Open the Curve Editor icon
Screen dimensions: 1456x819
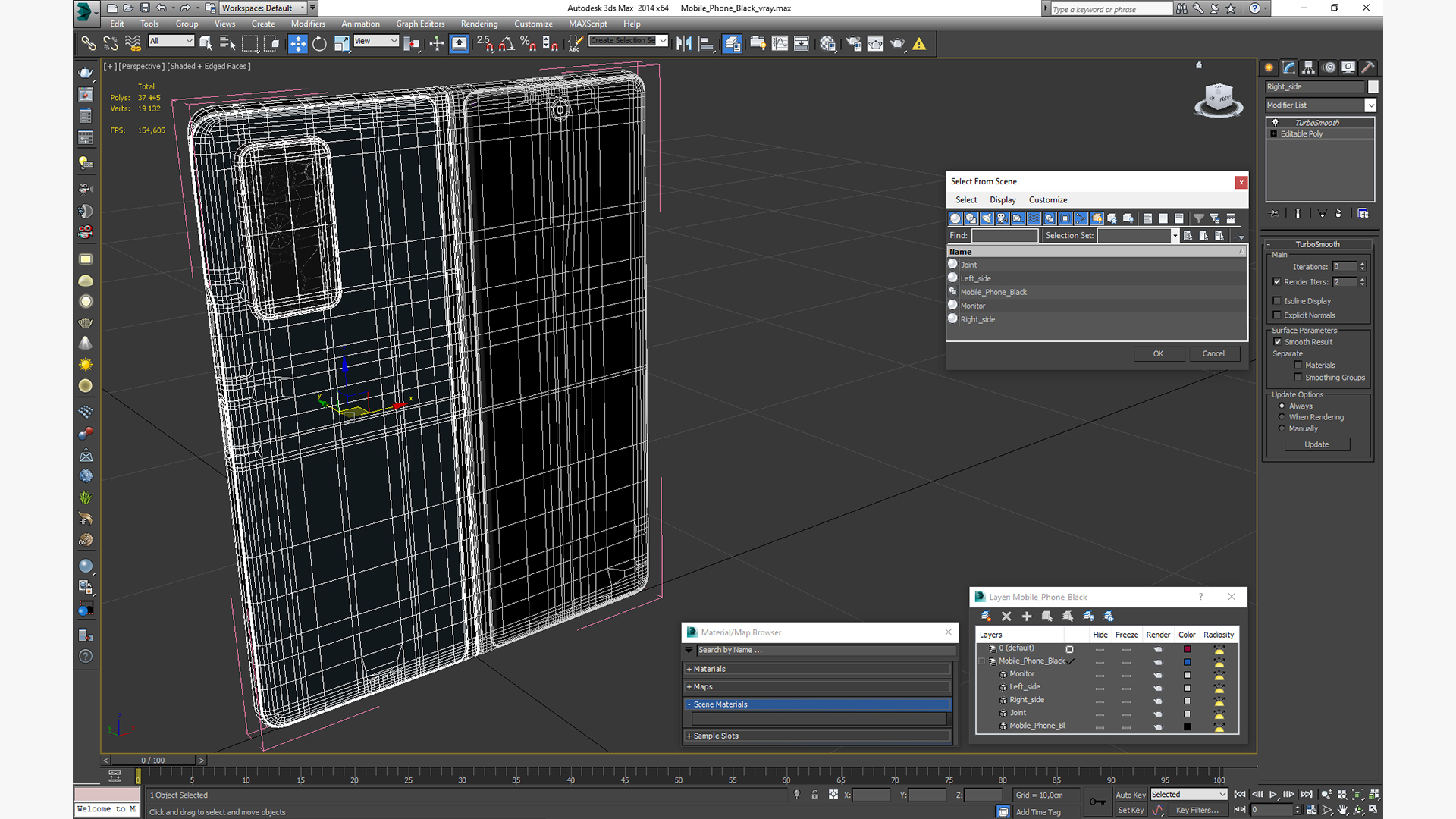click(x=780, y=44)
